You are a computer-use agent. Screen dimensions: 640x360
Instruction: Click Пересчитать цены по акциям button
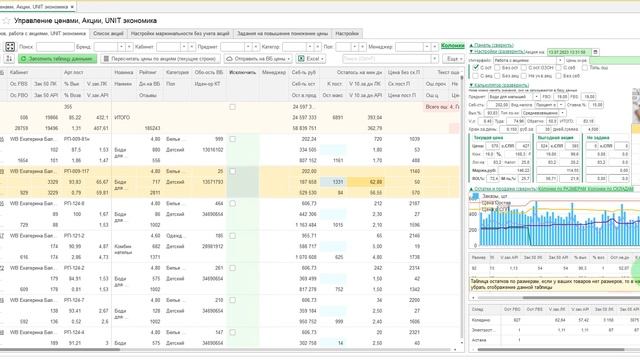pos(160,59)
